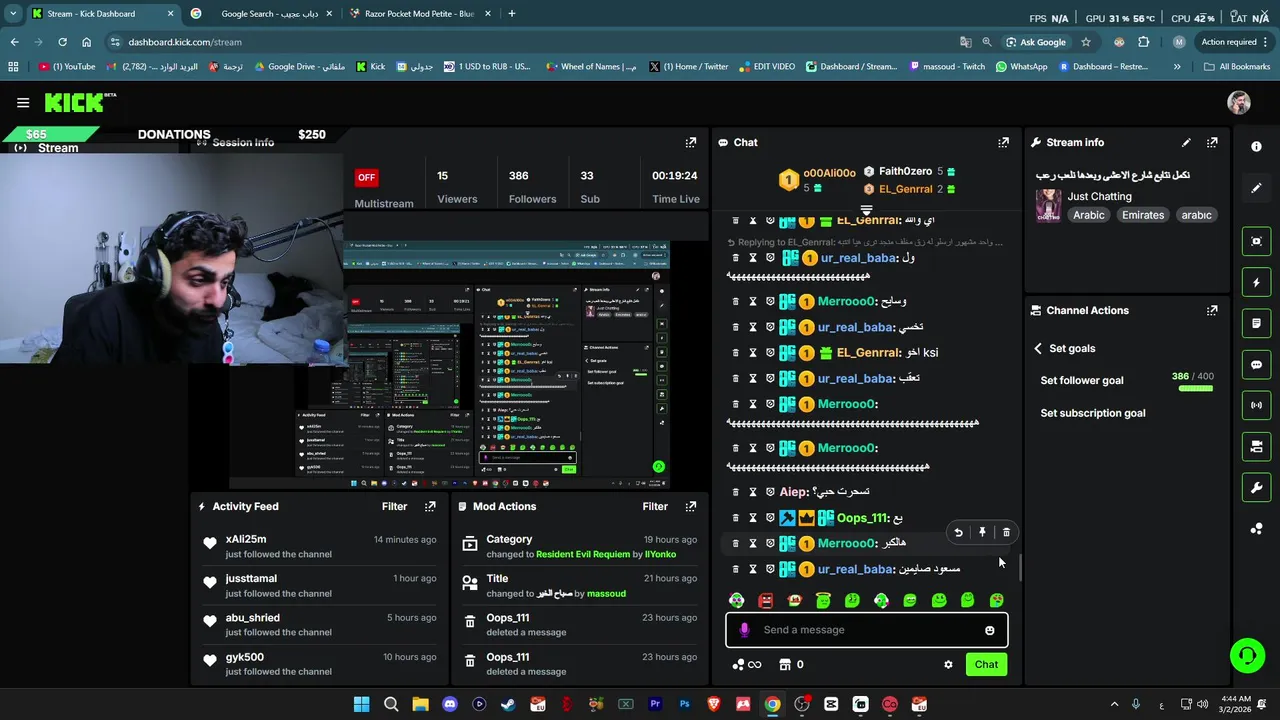Screen dimensions: 1280x720
Task: Open the YouTube bookmark
Action: (x=68, y=67)
